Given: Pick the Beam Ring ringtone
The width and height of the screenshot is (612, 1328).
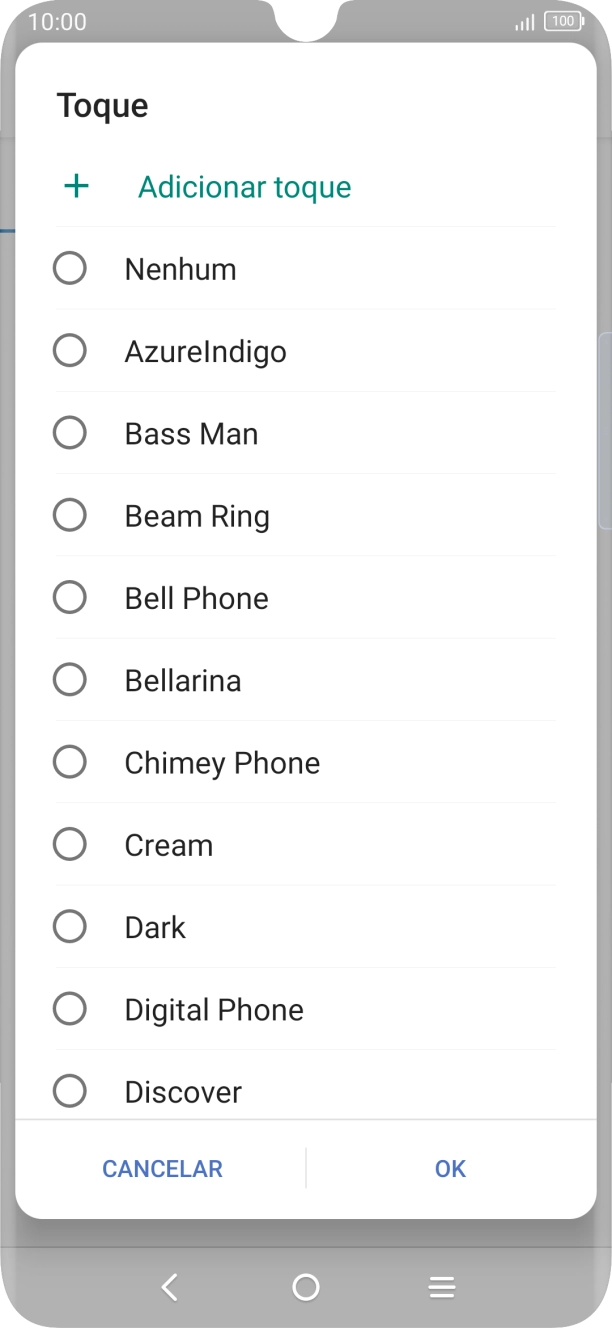Looking at the screenshot, I should [70, 516].
